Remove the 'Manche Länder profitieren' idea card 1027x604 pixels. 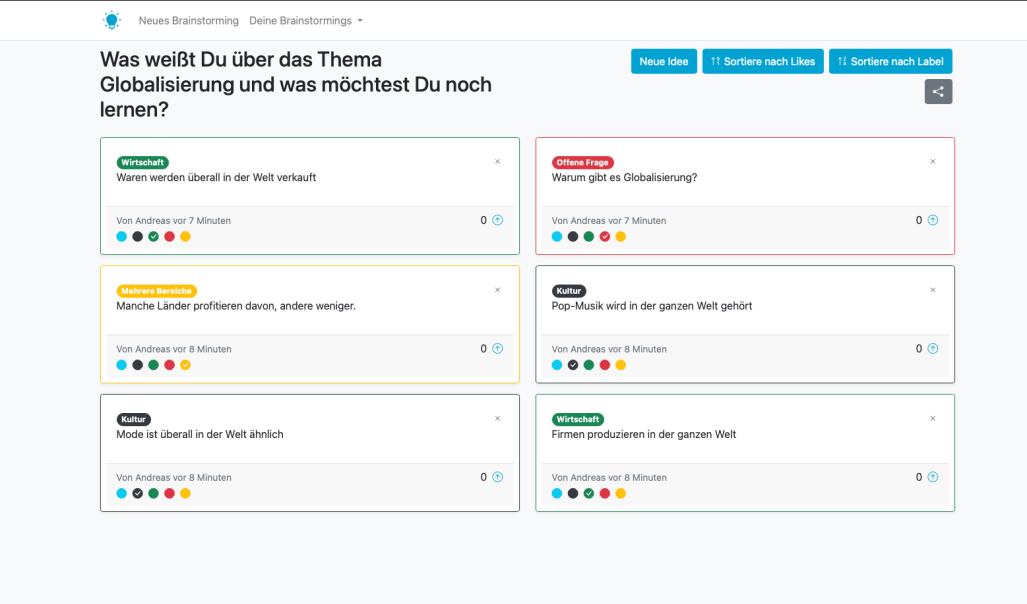[497, 290]
